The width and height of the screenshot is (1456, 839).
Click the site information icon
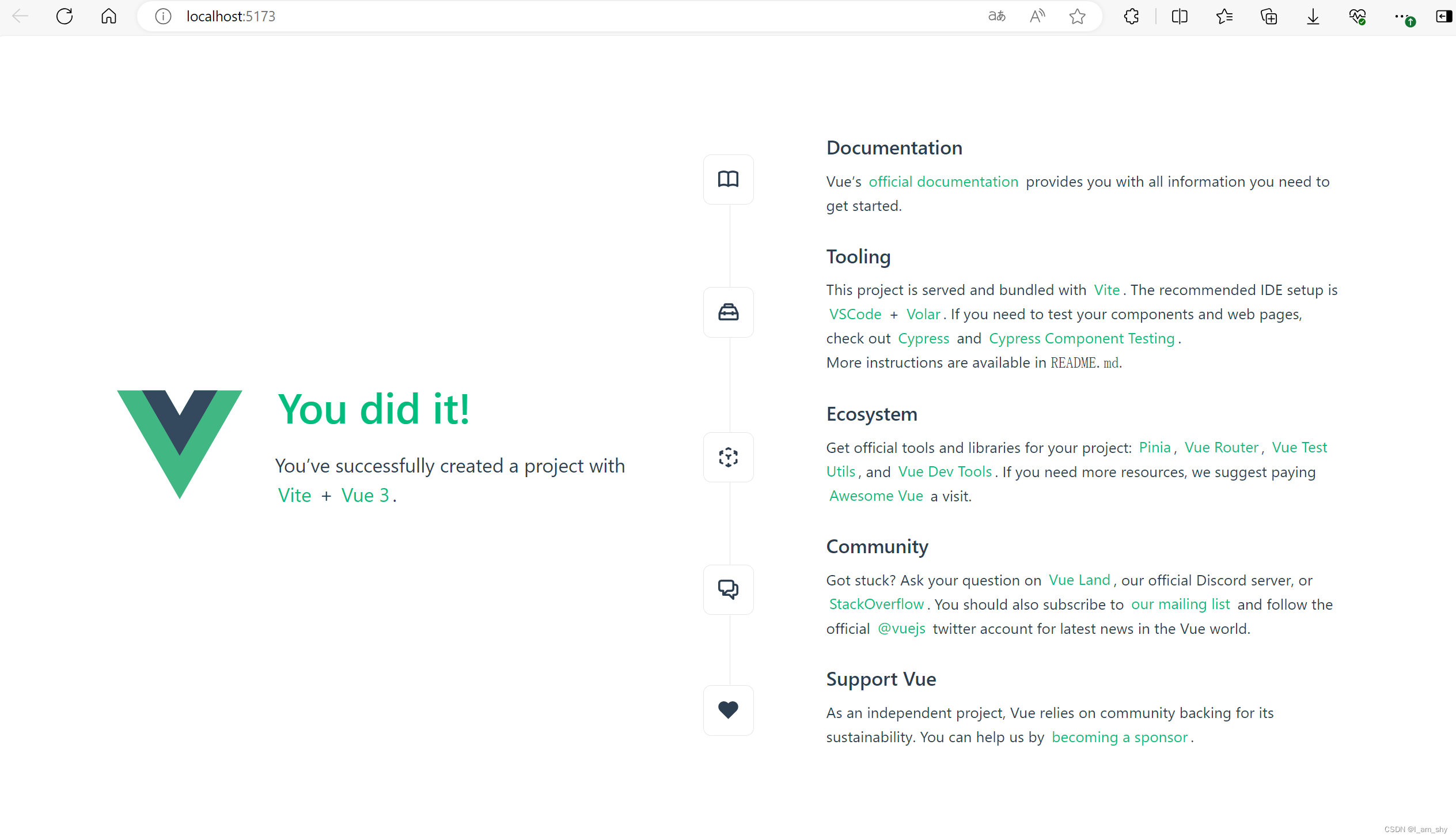(163, 16)
